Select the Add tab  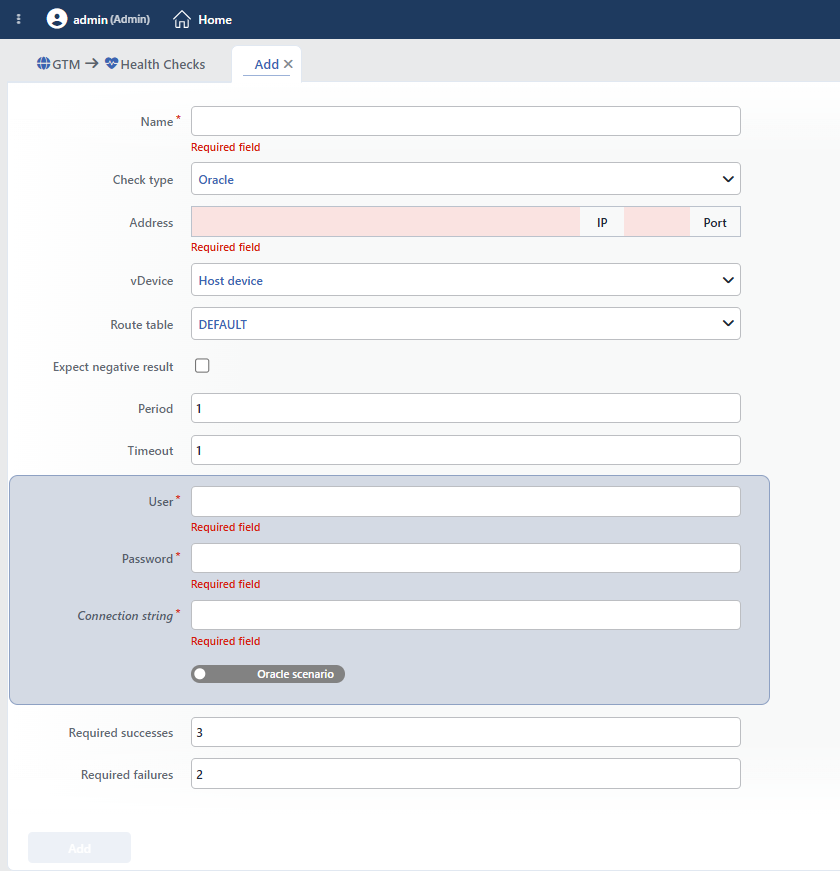point(266,64)
